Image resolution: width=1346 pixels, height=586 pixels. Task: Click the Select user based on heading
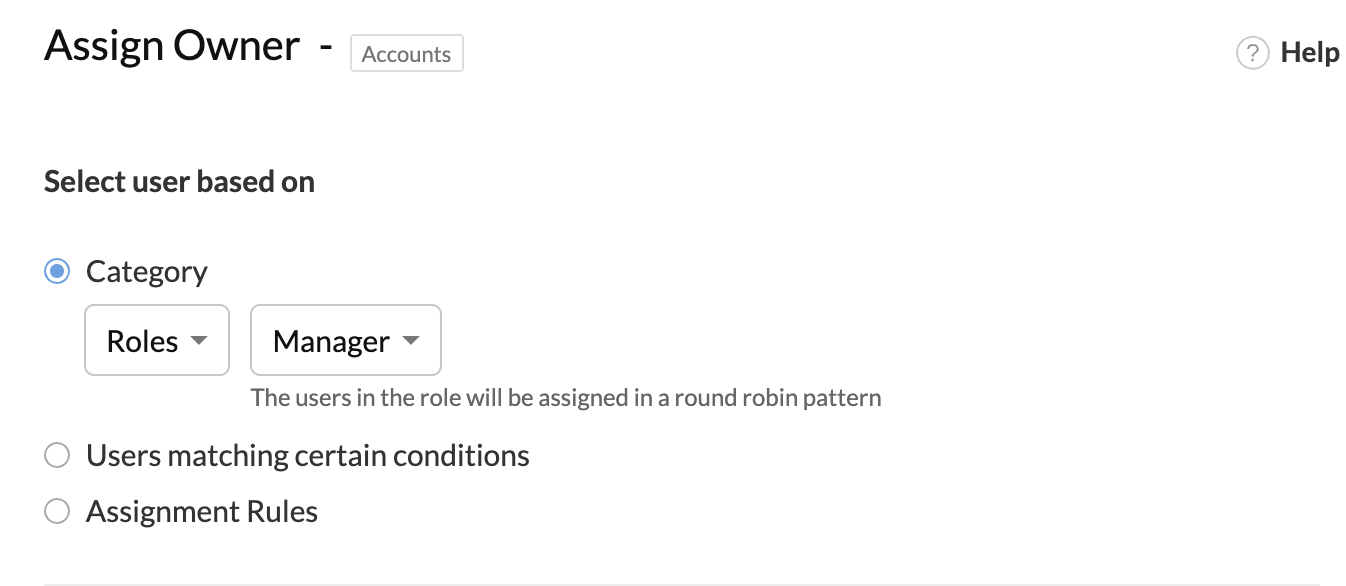pyautogui.click(x=180, y=182)
